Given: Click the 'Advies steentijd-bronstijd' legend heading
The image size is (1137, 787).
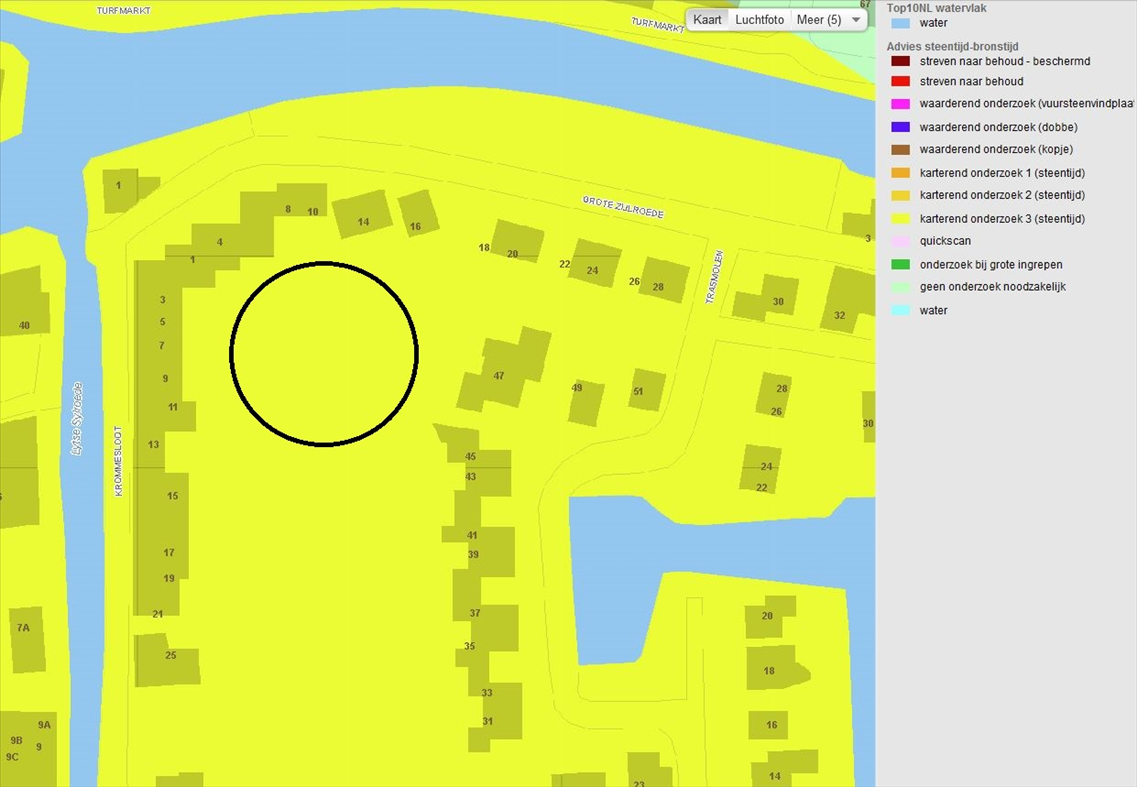Looking at the screenshot, I should [952, 46].
